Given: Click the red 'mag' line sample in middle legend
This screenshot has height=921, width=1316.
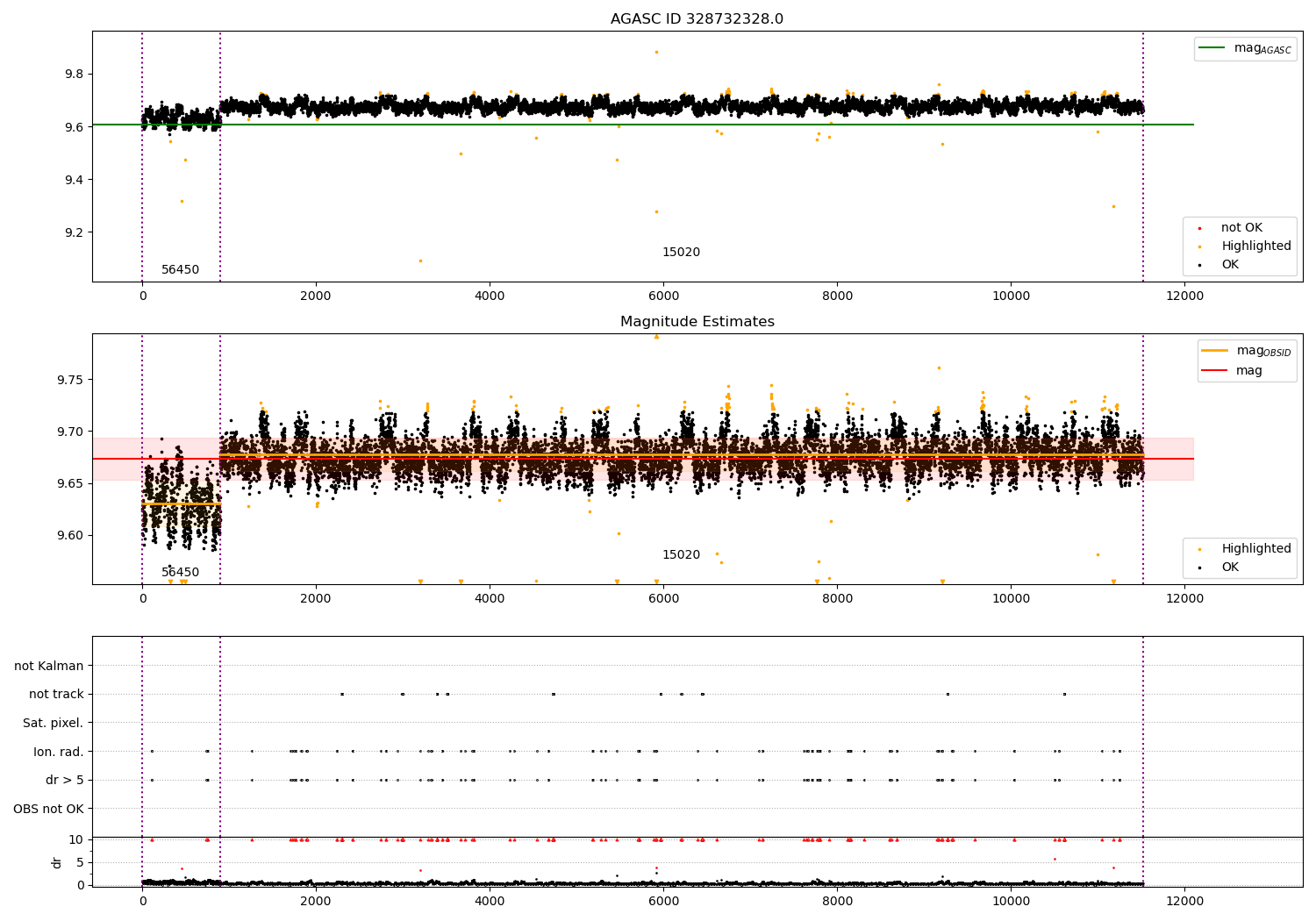Looking at the screenshot, I should pyautogui.click(x=1215, y=371).
